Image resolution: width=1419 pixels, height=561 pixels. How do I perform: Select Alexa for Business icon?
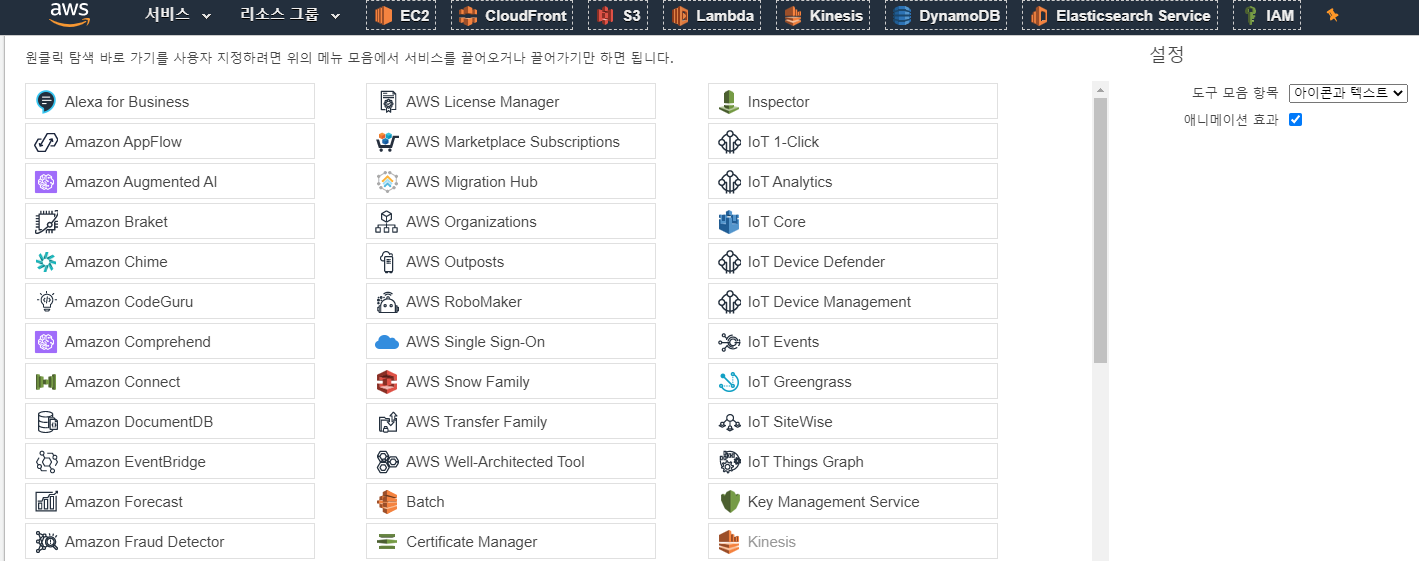coord(46,101)
